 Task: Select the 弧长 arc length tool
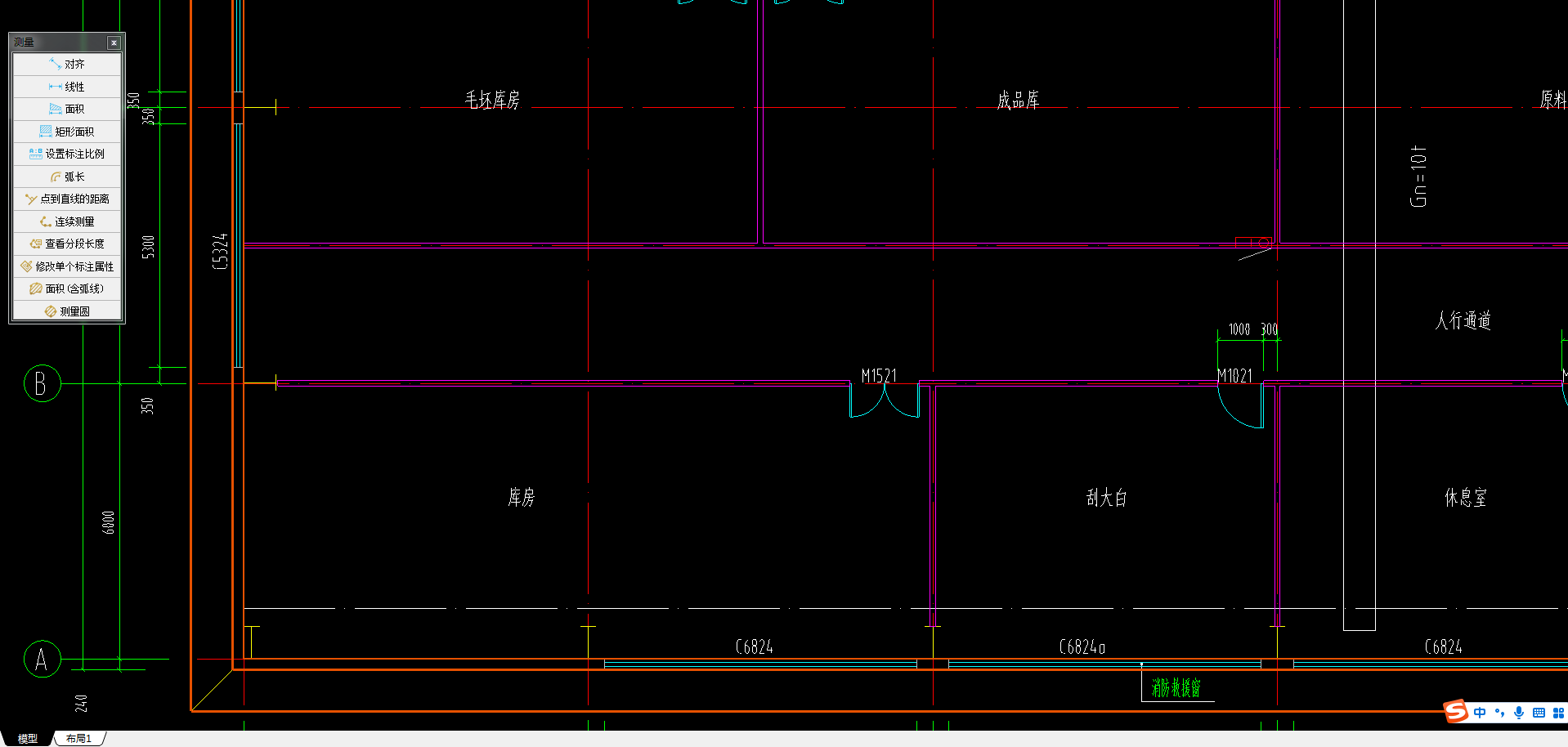tap(67, 177)
